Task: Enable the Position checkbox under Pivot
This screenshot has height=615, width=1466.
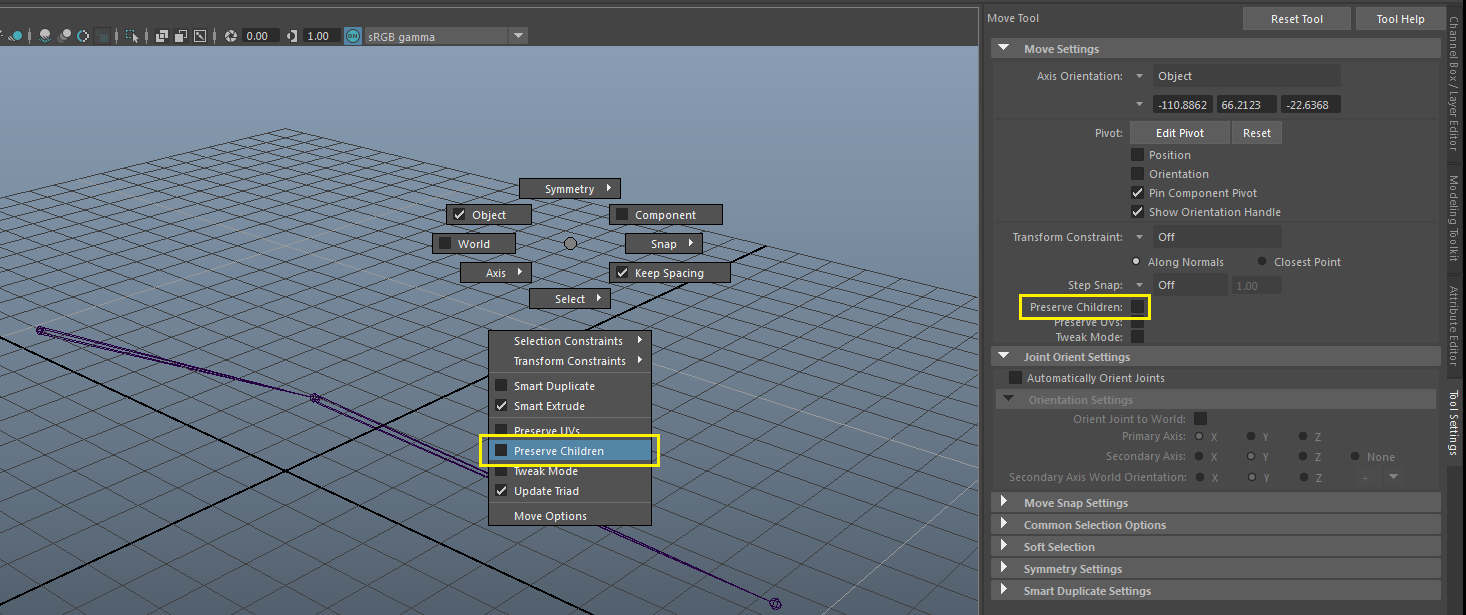Action: [x=1137, y=154]
